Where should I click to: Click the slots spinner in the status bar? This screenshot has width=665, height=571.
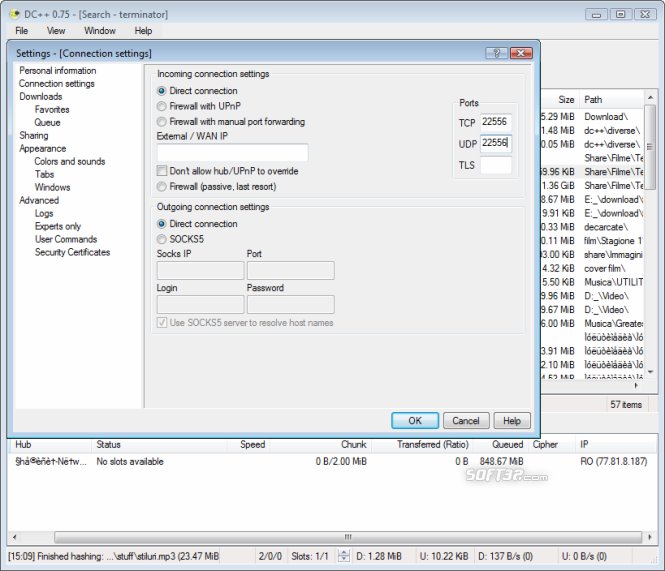point(343,556)
